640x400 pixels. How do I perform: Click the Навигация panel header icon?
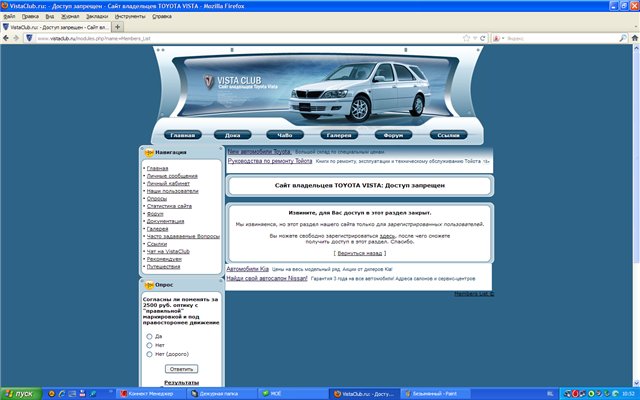(x=149, y=153)
